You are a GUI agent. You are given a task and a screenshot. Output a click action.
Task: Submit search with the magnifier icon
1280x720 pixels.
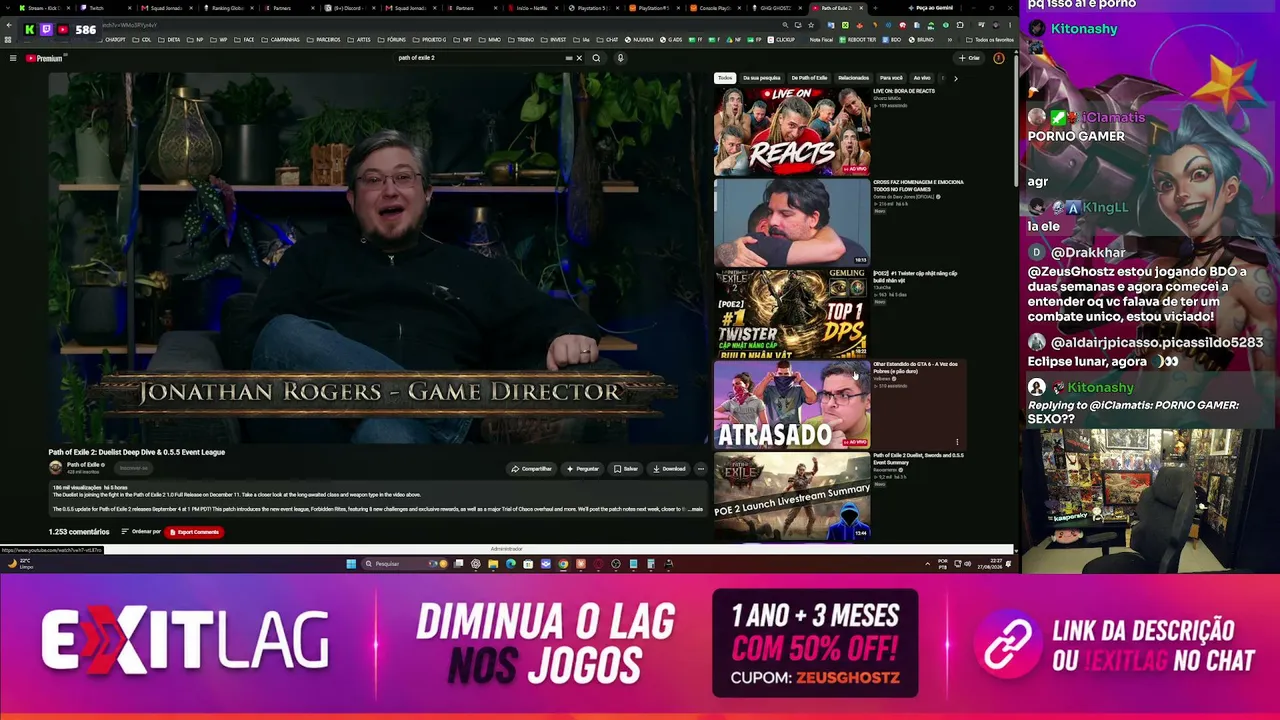point(596,58)
